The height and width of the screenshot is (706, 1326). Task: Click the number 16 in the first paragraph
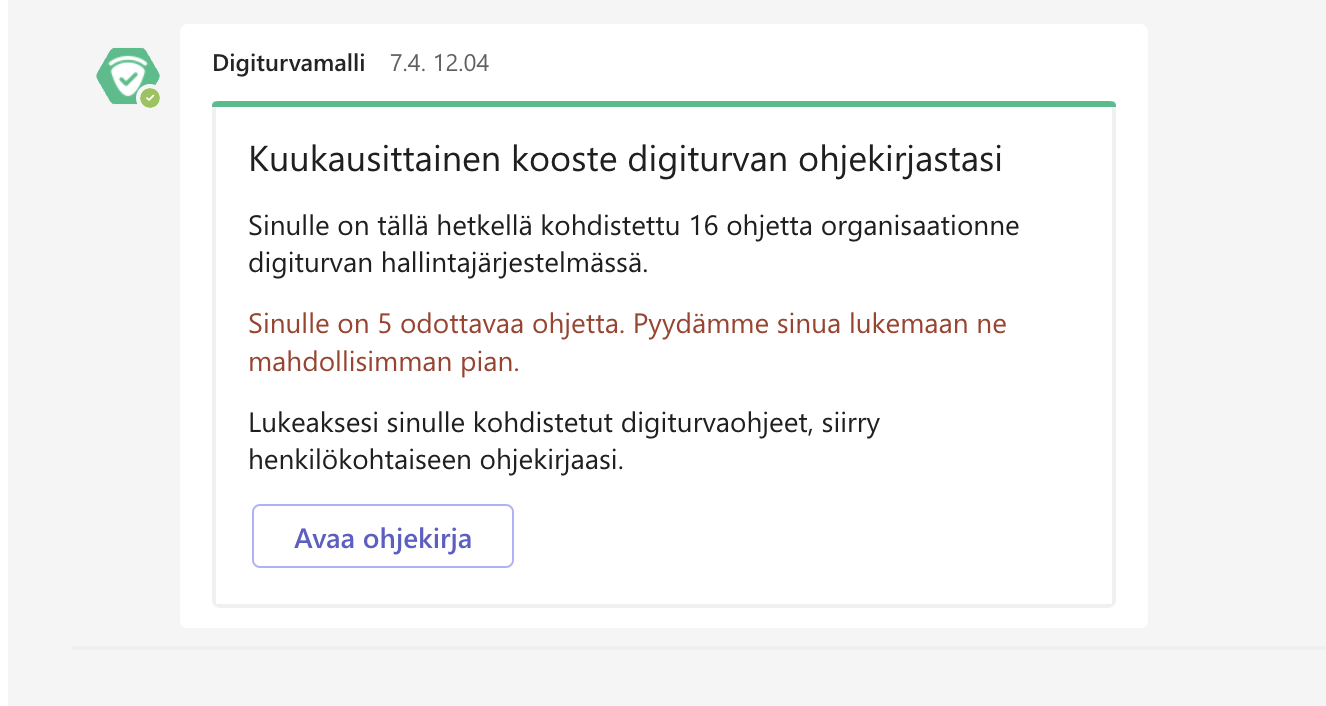[x=705, y=225]
